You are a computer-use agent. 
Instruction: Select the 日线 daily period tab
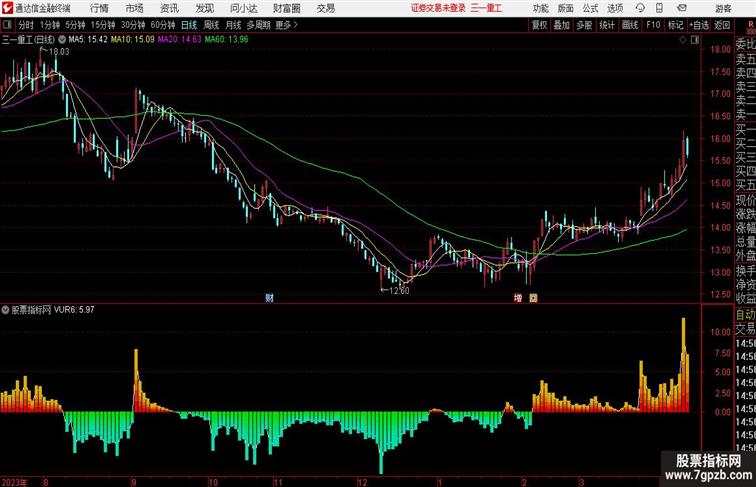tap(189, 25)
